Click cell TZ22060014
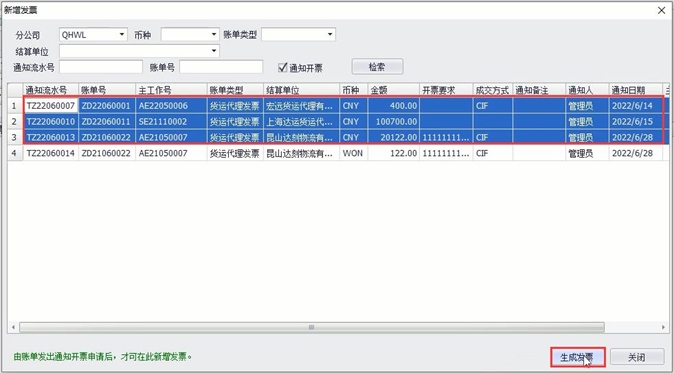The width and height of the screenshot is (674, 373). click(50, 153)
